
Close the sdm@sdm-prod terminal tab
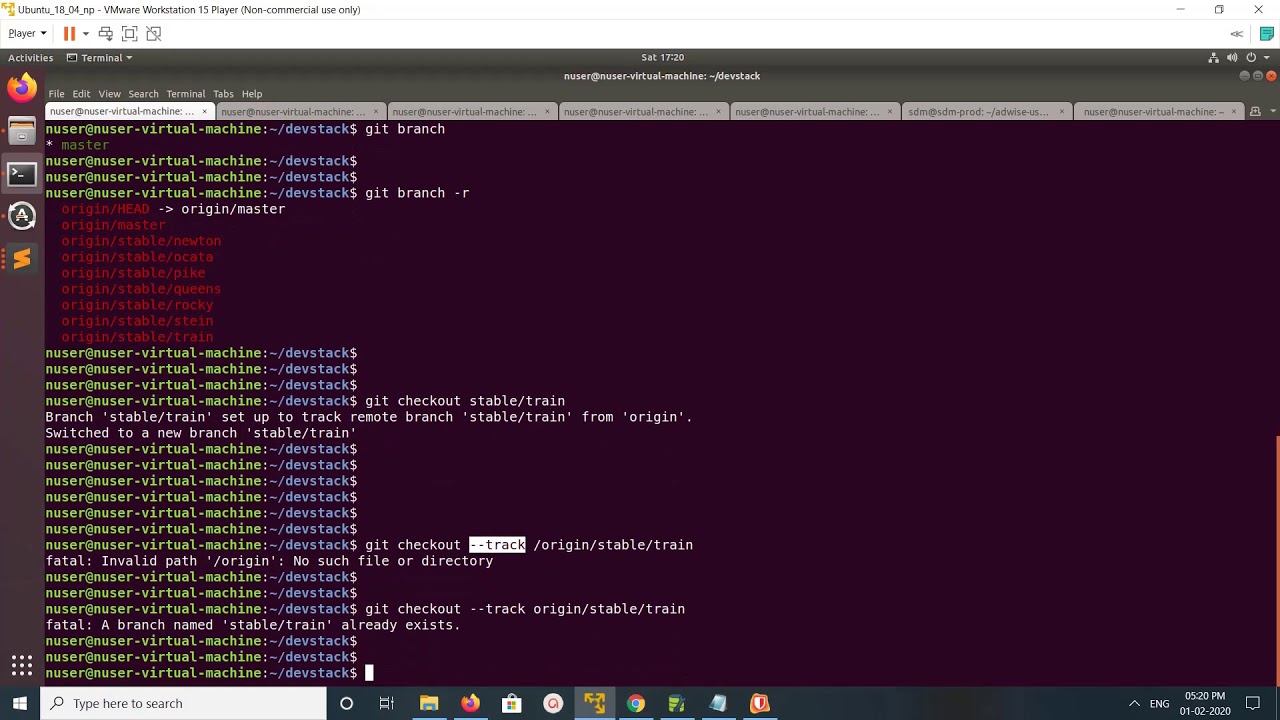pyautogui.click(x=1062, y=112)
